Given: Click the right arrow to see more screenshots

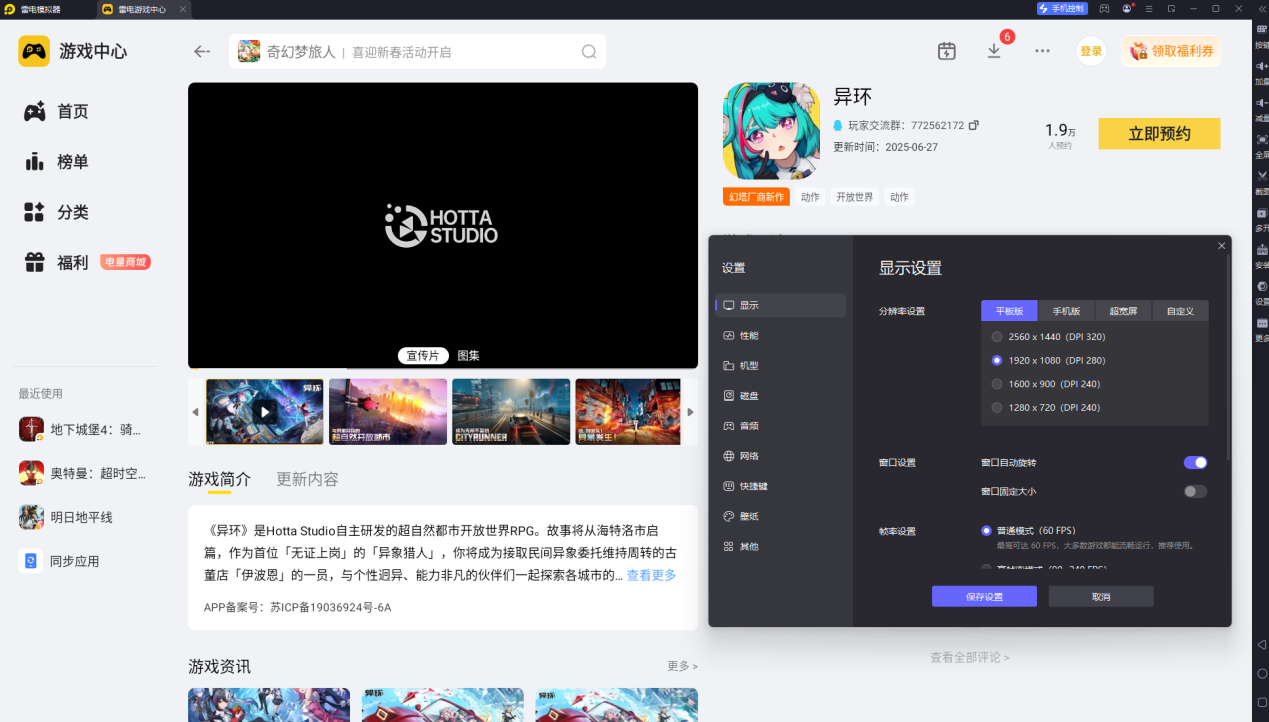Looking at the screenshot, I should pos(690,411).
